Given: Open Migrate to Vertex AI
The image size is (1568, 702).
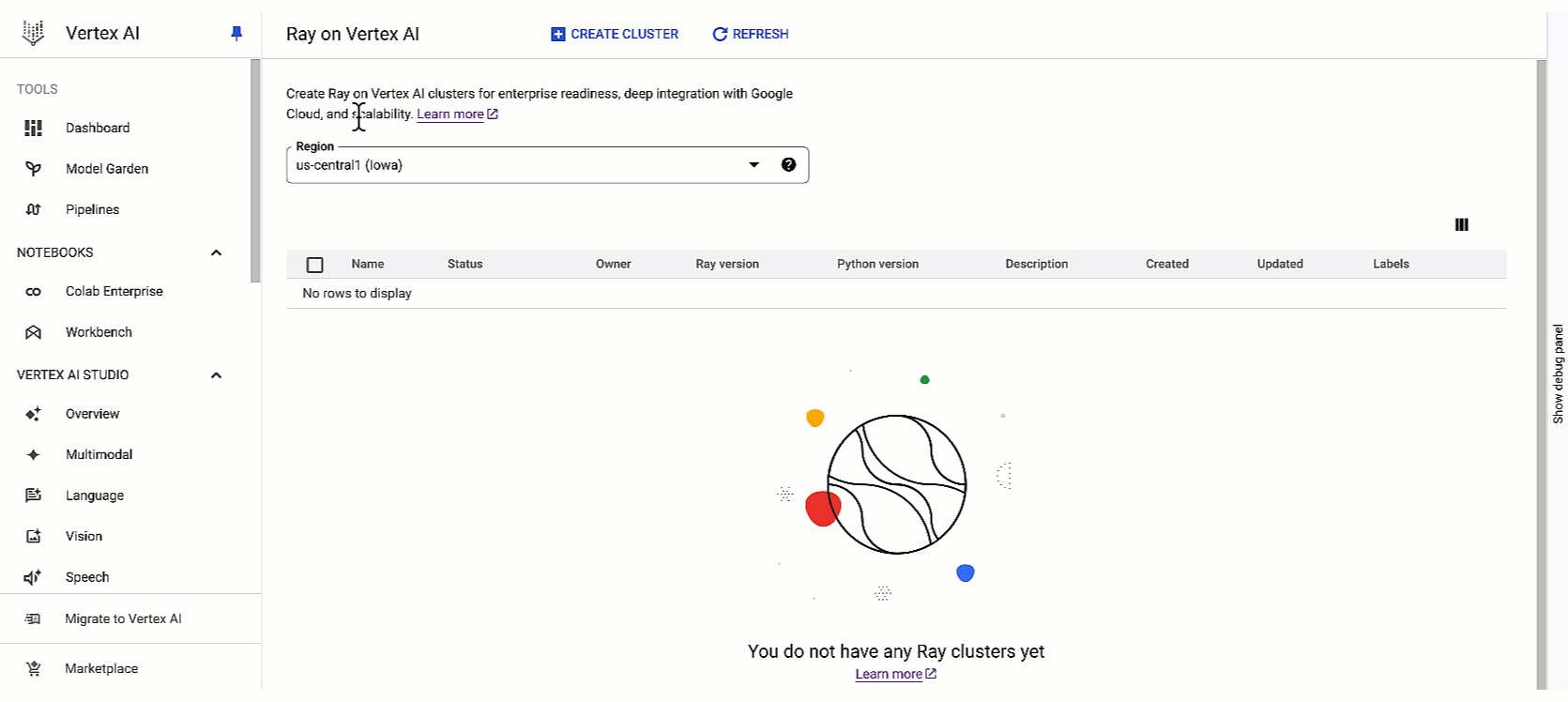Looking at the screenshot, I should point(123,618).
